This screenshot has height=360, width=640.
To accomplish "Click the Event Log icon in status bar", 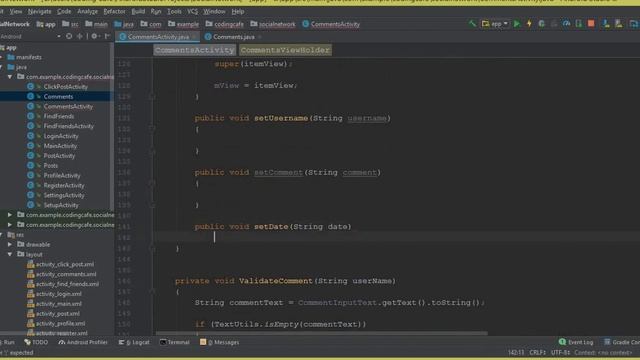I will [x=562, y=342].
